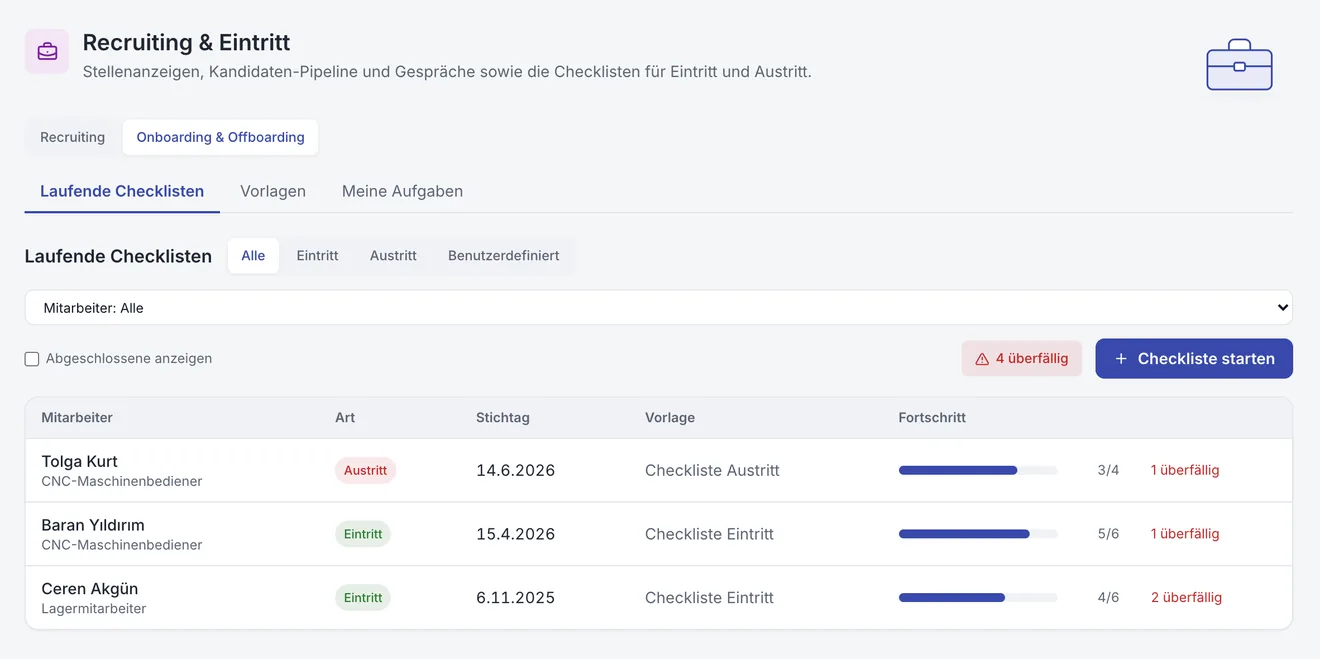
Task: Filter checklists by Austritt
Action: pos(393,256)
